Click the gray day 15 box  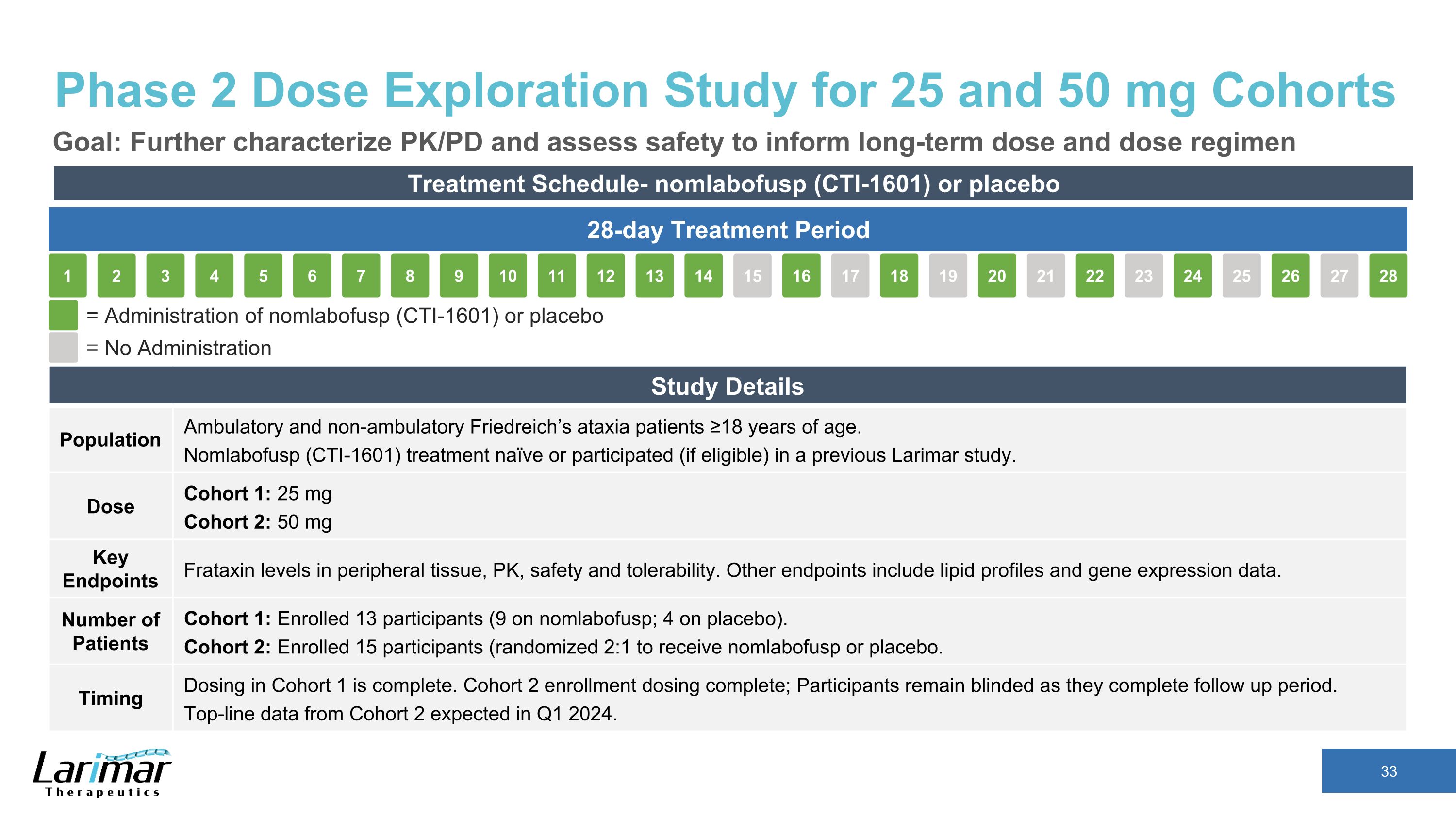[x=752, y=275]
